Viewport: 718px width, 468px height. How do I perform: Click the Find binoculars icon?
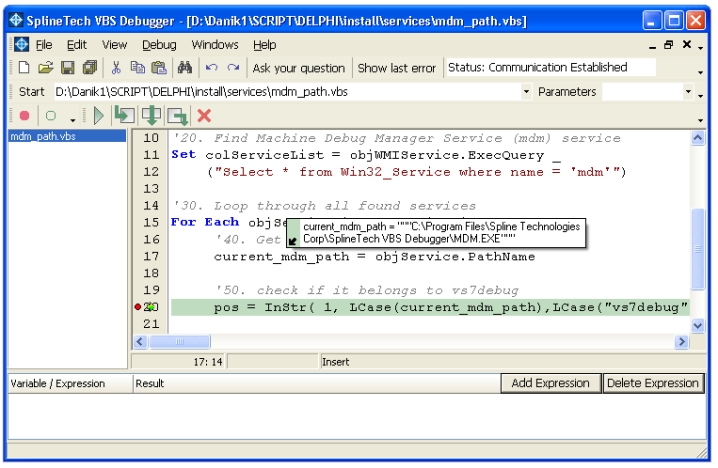[184, 68]
